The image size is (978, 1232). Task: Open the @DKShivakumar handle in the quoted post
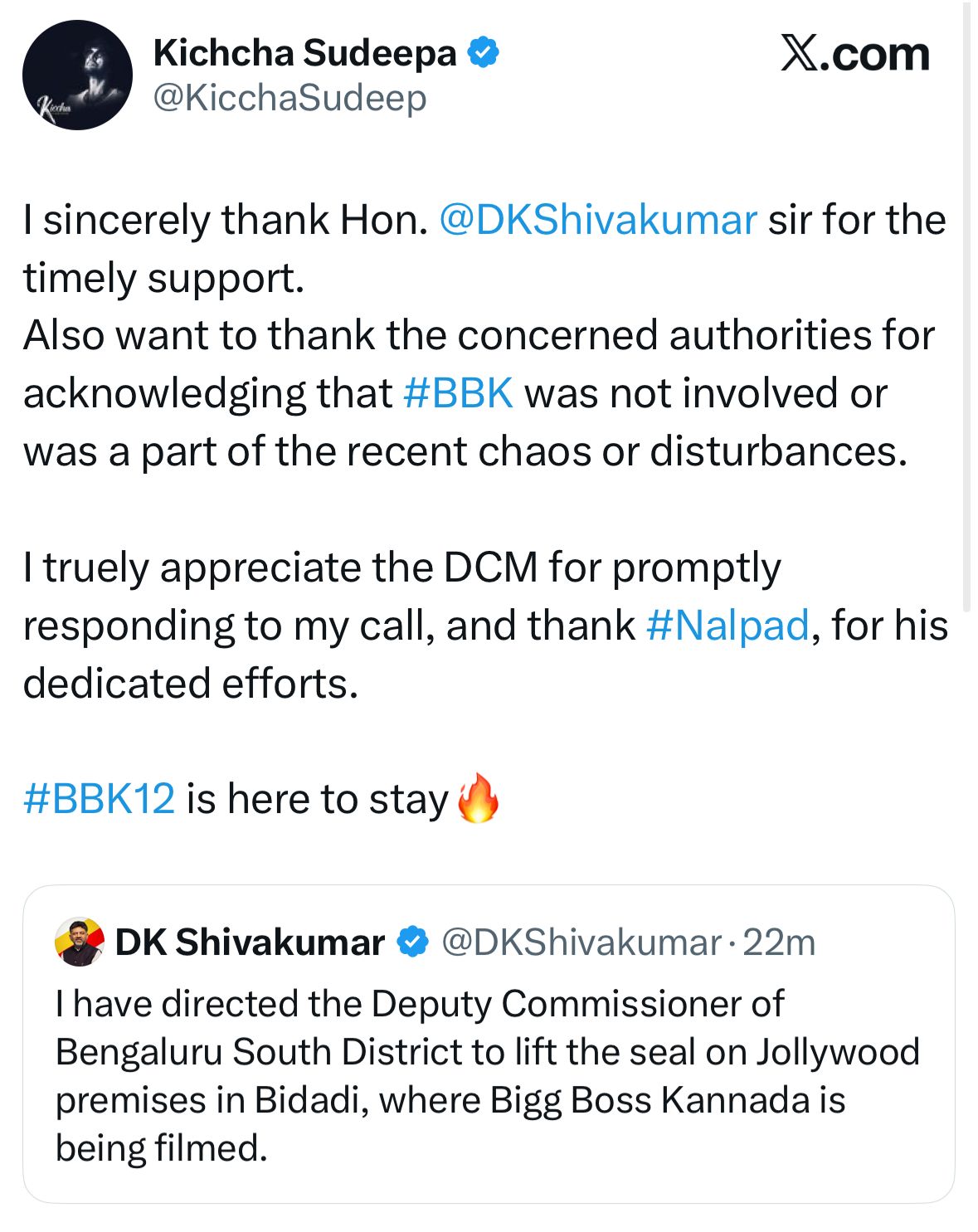coord(581,942)
